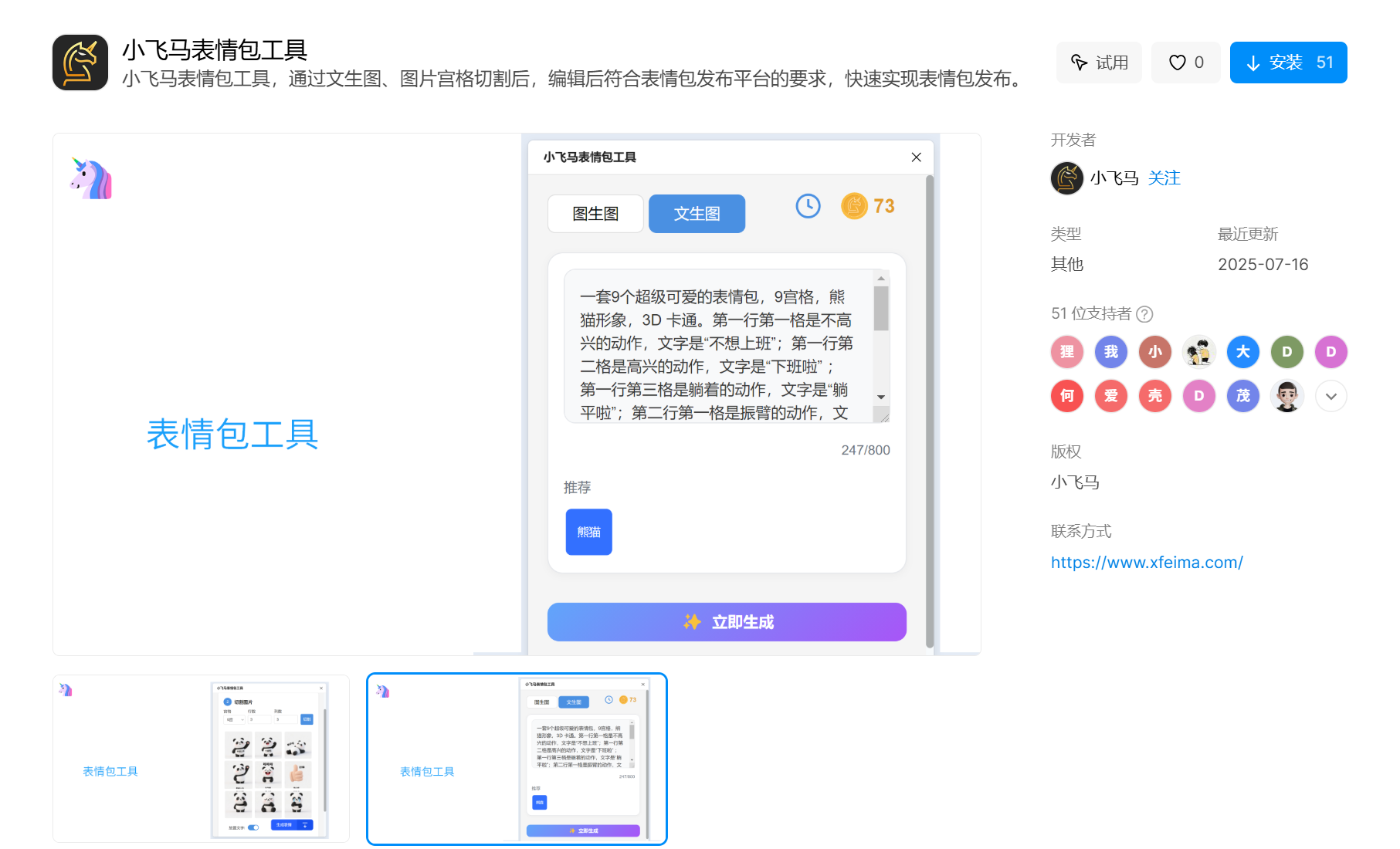This screenshot has width=1400, height=849.
Task: Click the cursor icon on the 试用 button
Action: [x=1080, y=62]
